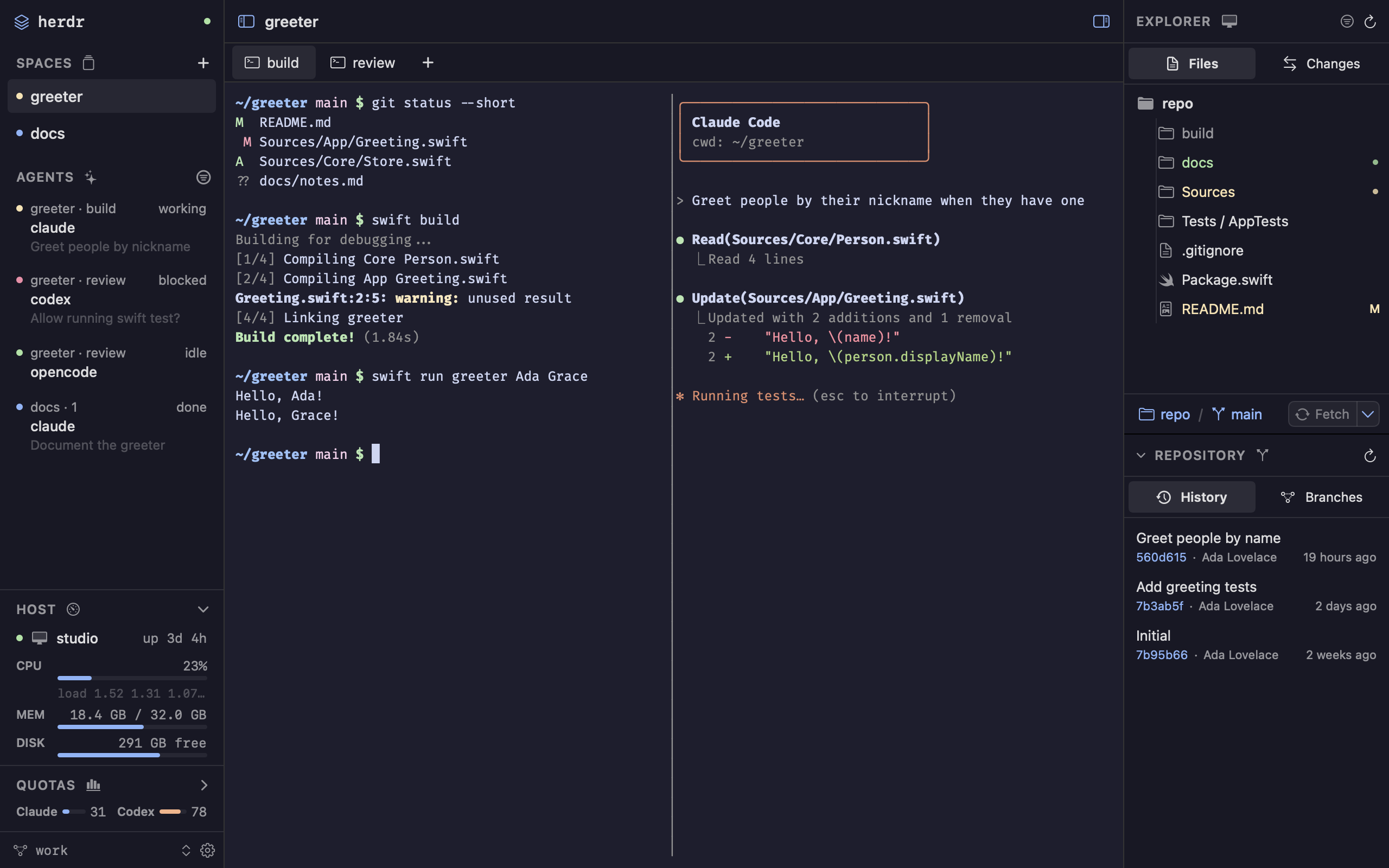Select the docs space

111,133
